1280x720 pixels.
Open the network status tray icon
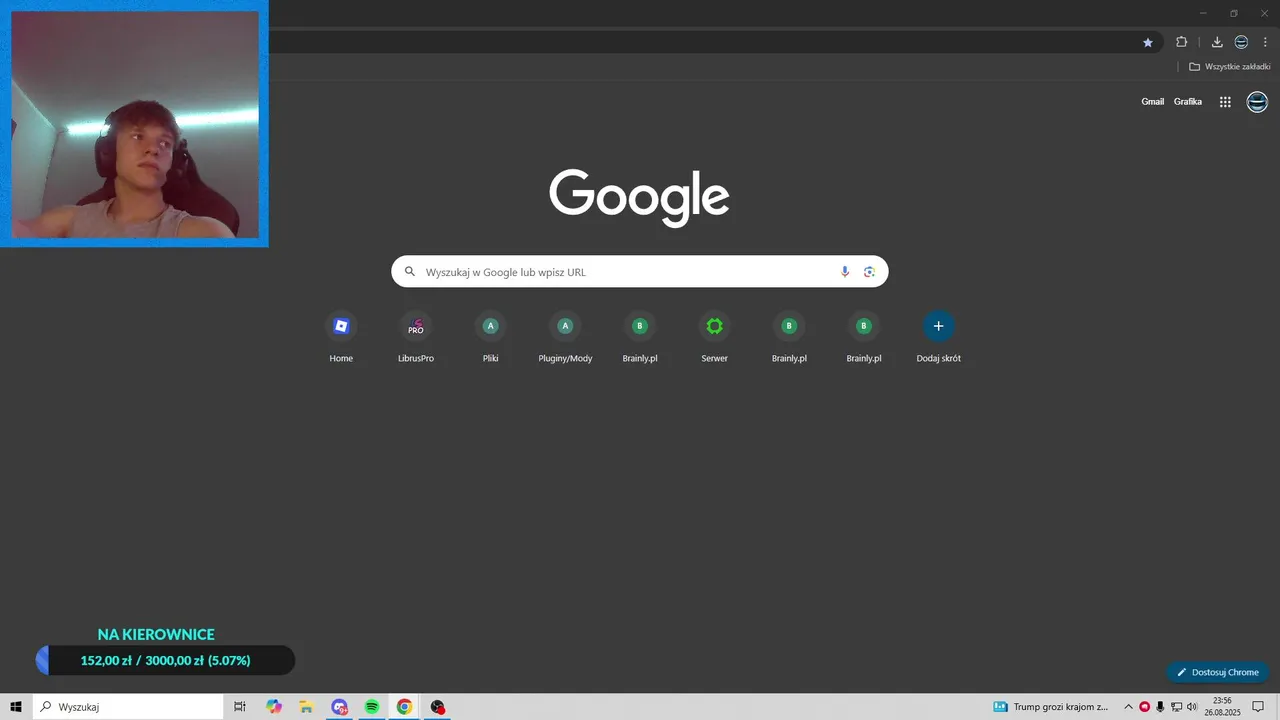1177,707
